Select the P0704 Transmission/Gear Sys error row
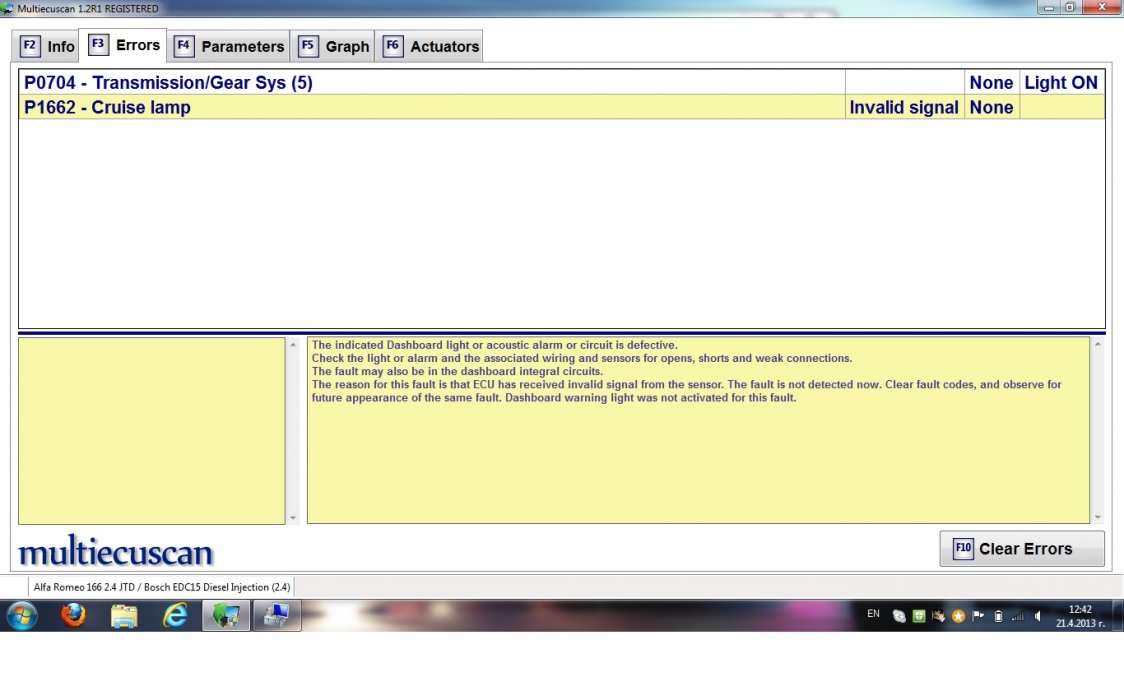This screenshot has width=1124, height=691. tap(430, 83)
